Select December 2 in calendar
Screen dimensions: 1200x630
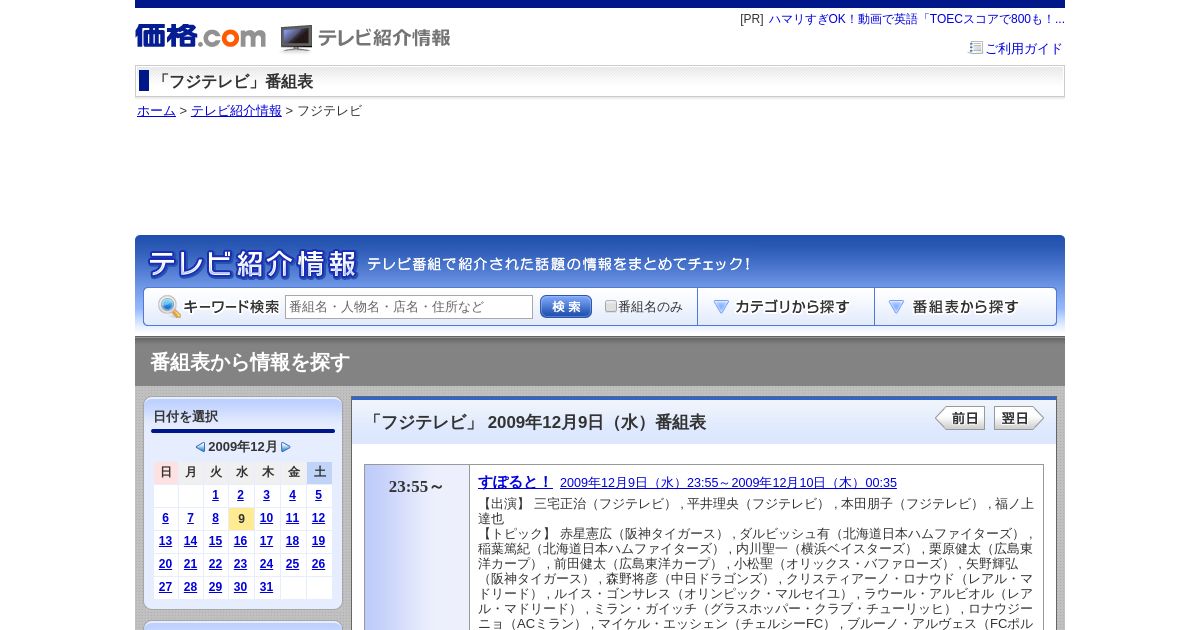[x=240, y=495]
